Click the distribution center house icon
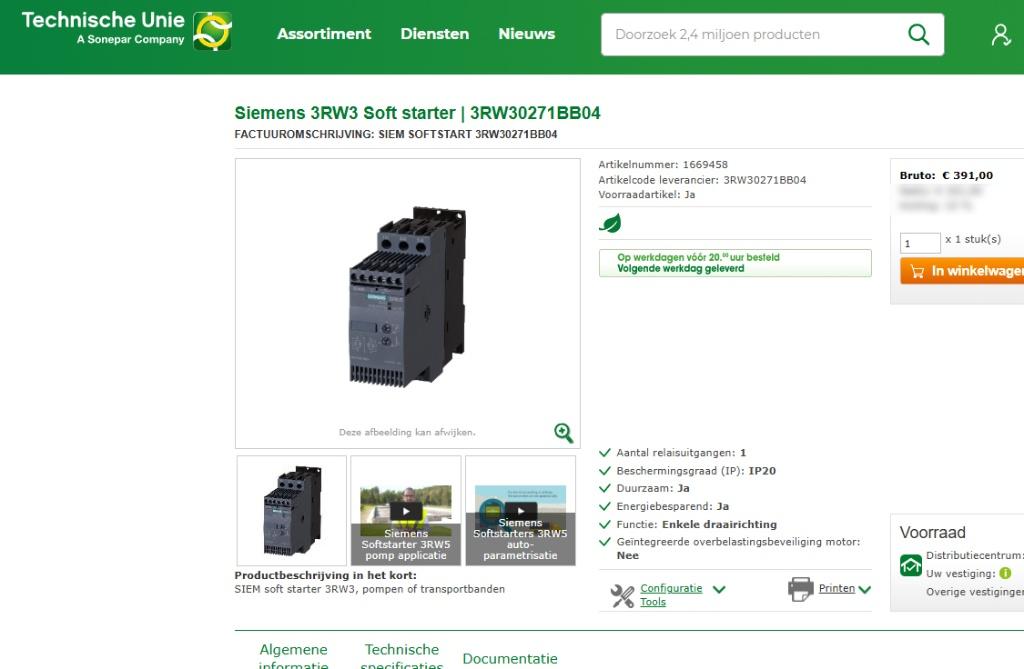 coord(910,565)
